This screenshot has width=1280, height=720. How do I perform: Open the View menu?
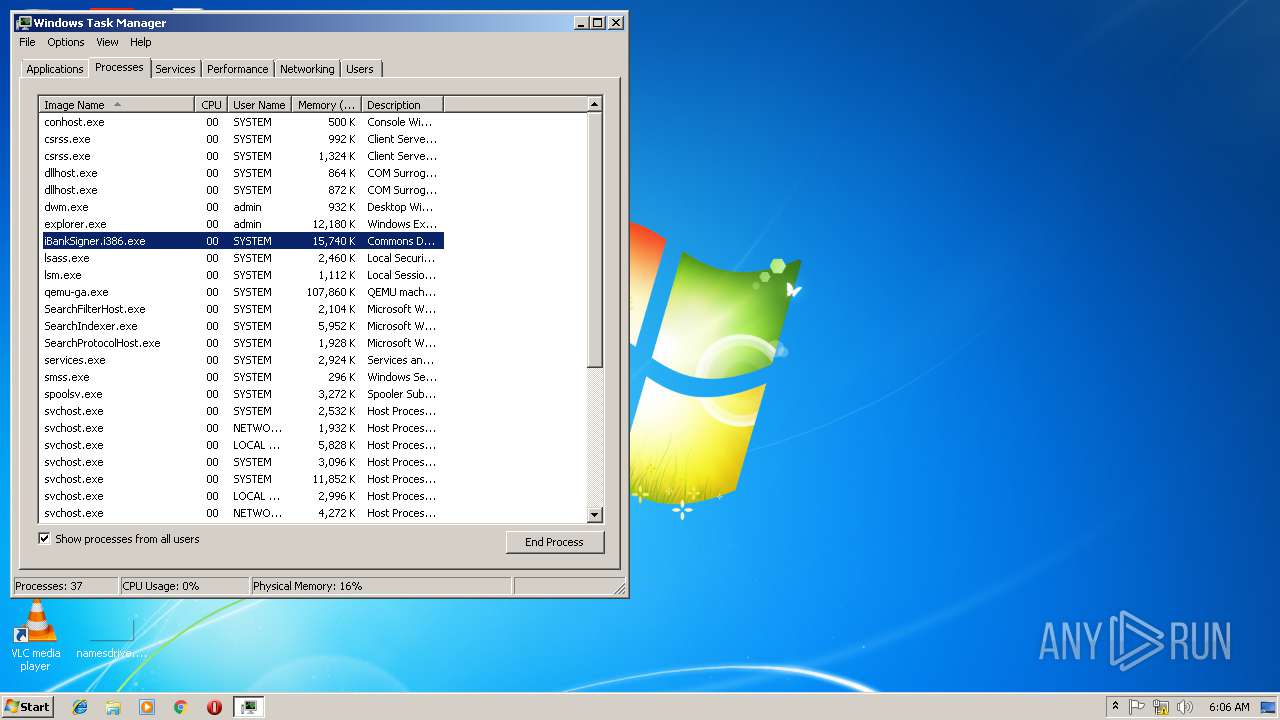[107, 42]
